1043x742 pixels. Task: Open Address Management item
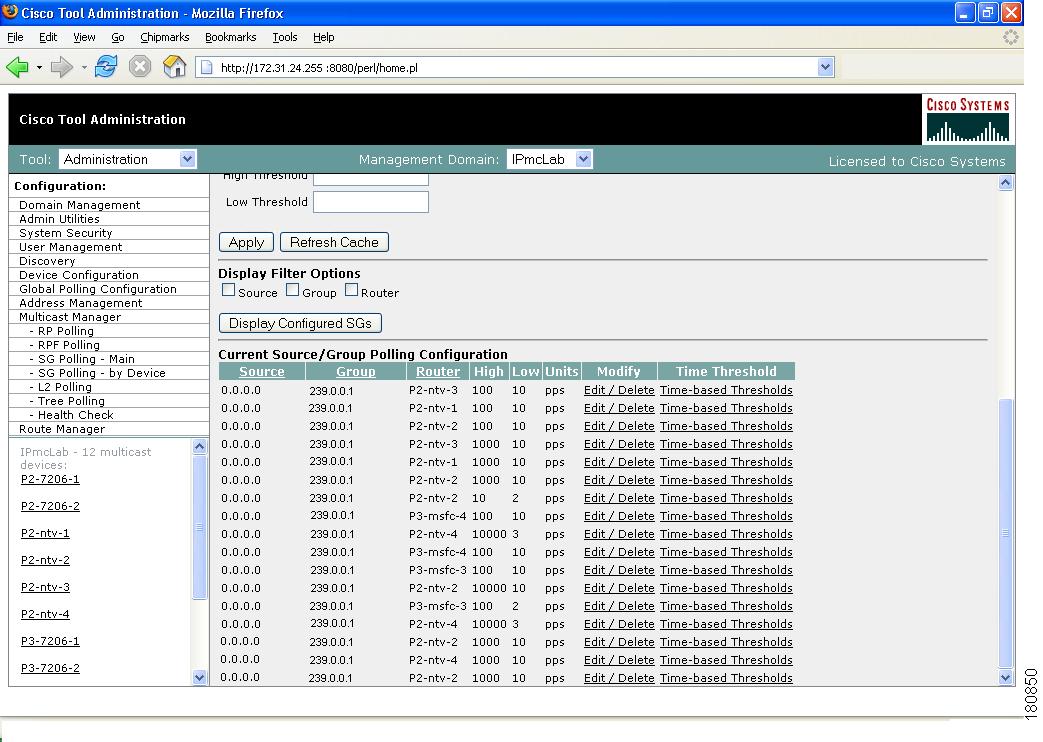click(x=80, y=303)
